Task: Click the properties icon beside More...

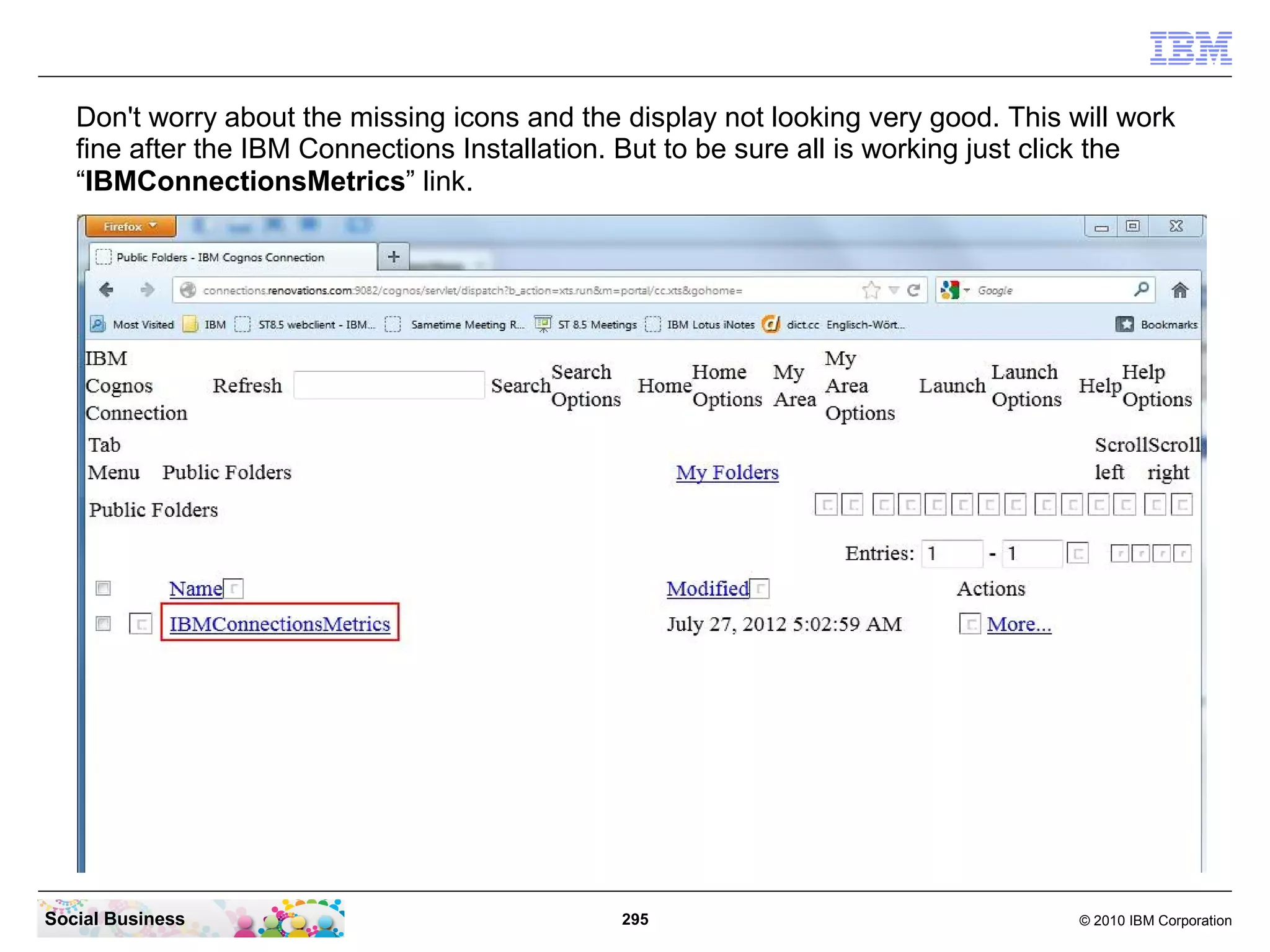Action: click(x=970, y=624)
